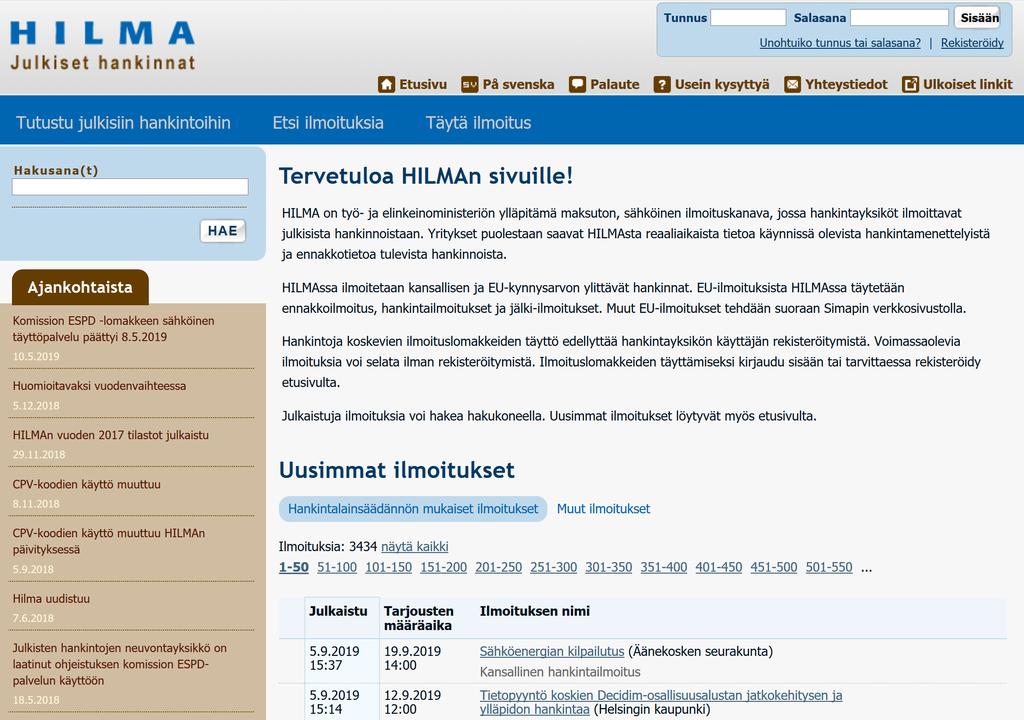This screenshot has height=720, width=1024.
Task: Click the 19.9.2019 14:00 deadline cell
Action: click(412, 658)
